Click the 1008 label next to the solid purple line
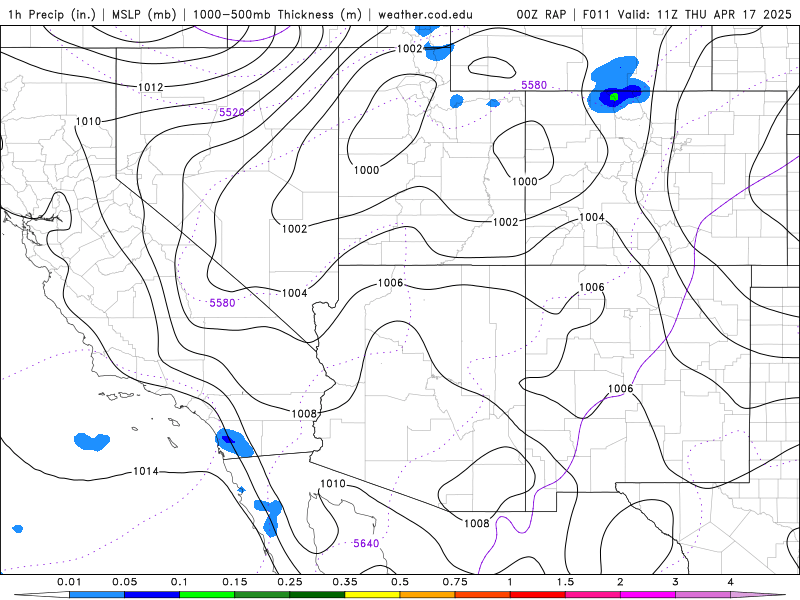The width and height of the screenshot is (800, 600). (x=477, y=523)
